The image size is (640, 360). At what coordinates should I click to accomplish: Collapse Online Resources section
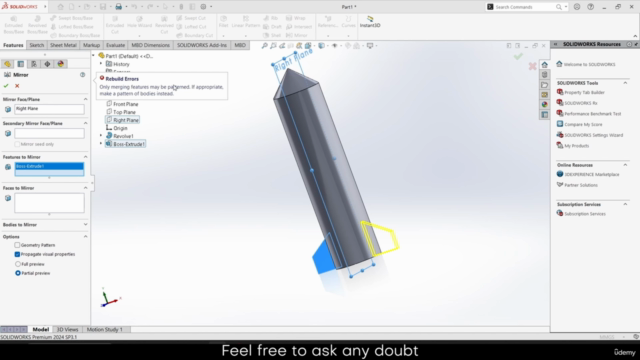pyautogui.click(x=625, y=165)
